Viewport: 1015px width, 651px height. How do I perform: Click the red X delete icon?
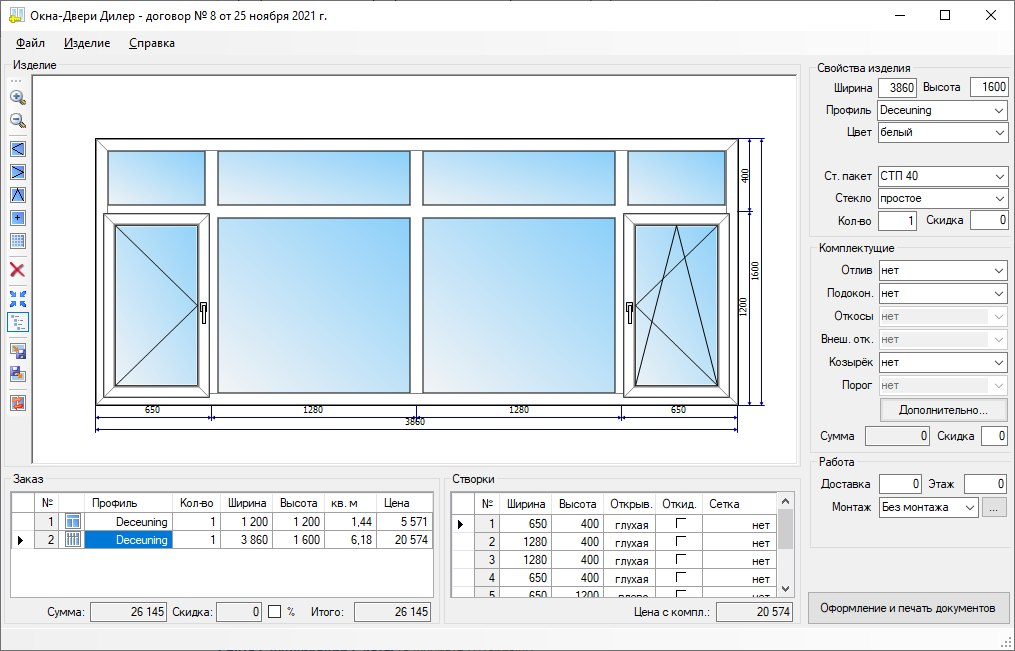pos(17,270)
